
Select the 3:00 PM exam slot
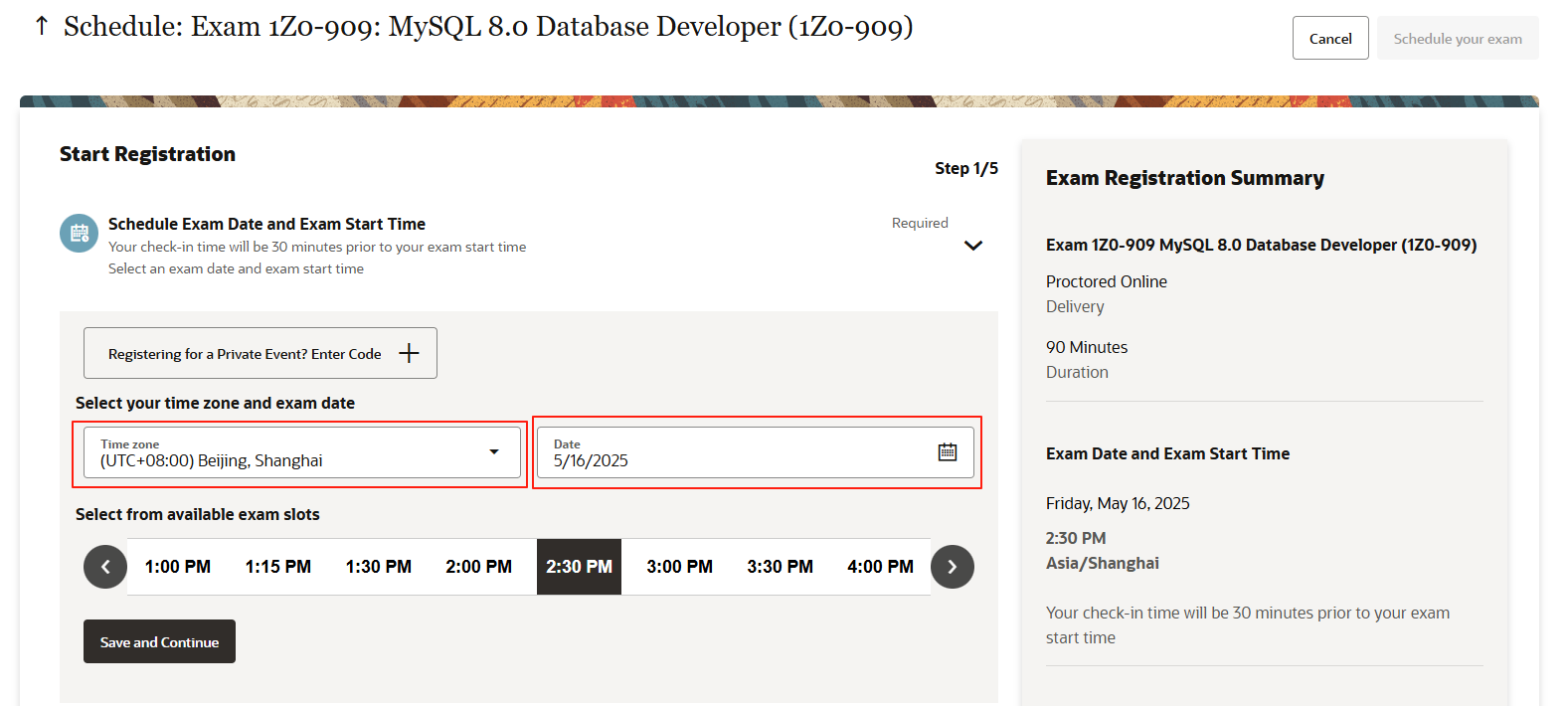[x=680, y=567]
